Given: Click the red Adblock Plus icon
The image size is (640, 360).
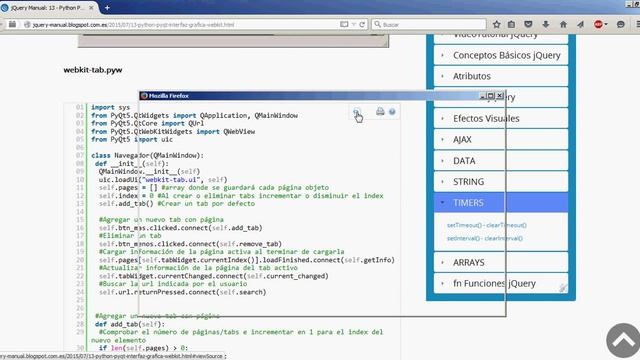Looking at the screenshot, I should coord(598,24).
